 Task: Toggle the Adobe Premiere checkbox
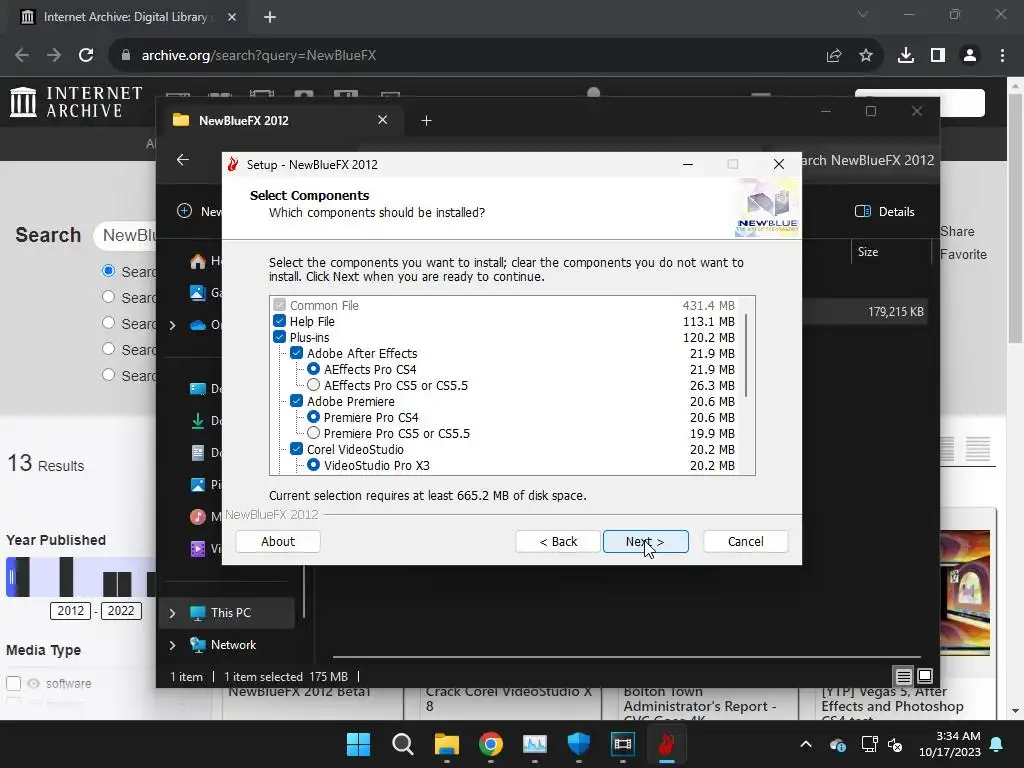tap(296, 401)
